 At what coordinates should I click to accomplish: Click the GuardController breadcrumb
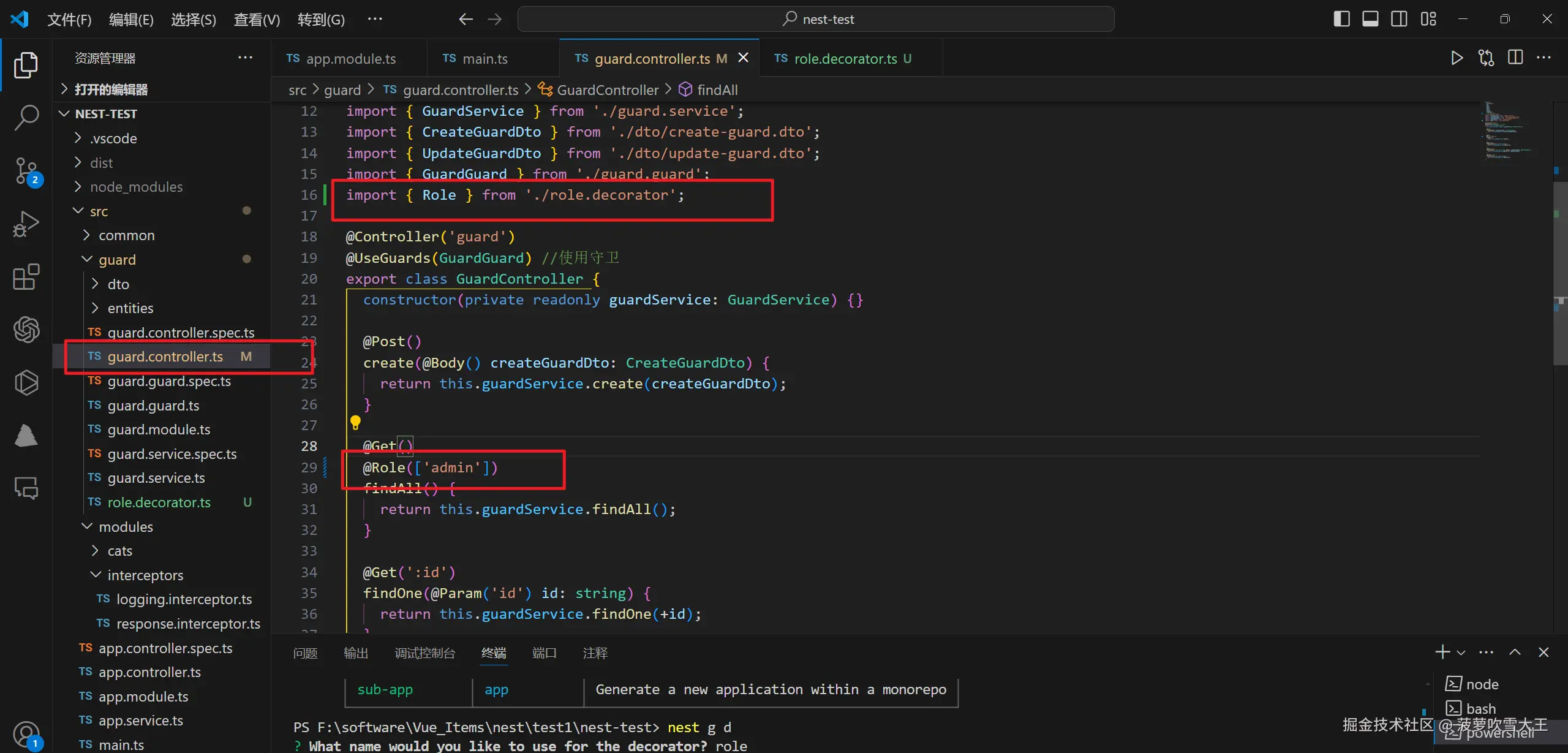tap(607, 90)
